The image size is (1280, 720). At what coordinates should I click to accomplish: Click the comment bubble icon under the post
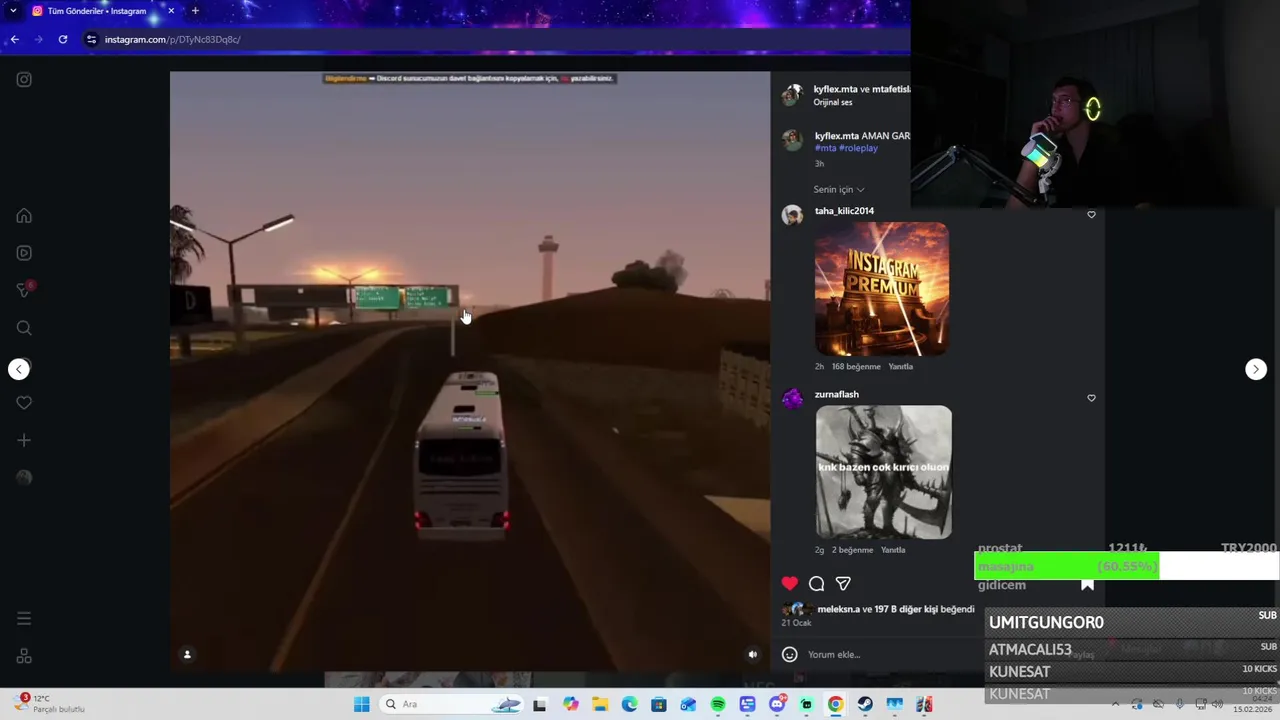(817, 584)
